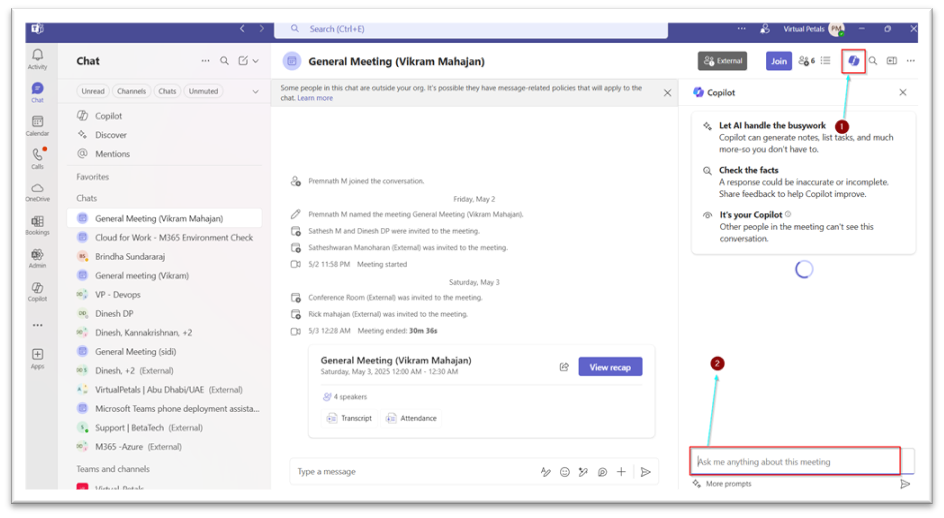
Task: Share the meeting recap card
Action: click(x=564, y=367)
